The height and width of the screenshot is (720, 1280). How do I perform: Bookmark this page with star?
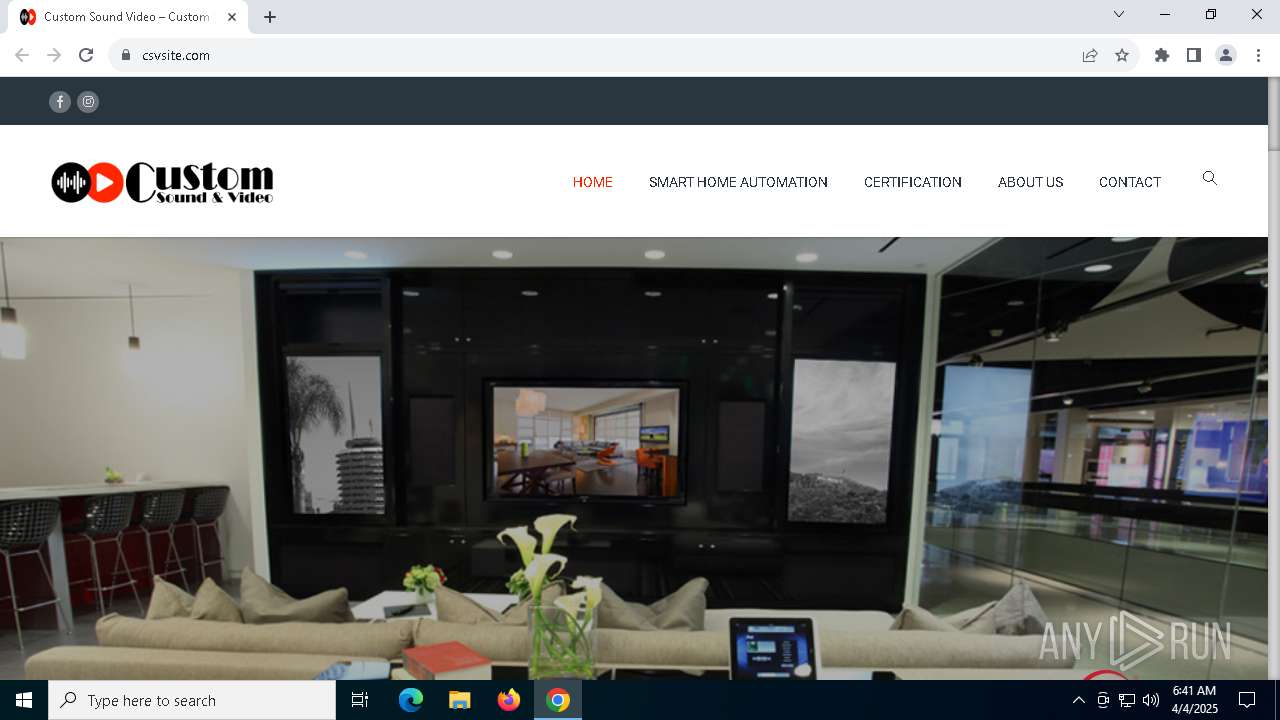point(1122,55)
